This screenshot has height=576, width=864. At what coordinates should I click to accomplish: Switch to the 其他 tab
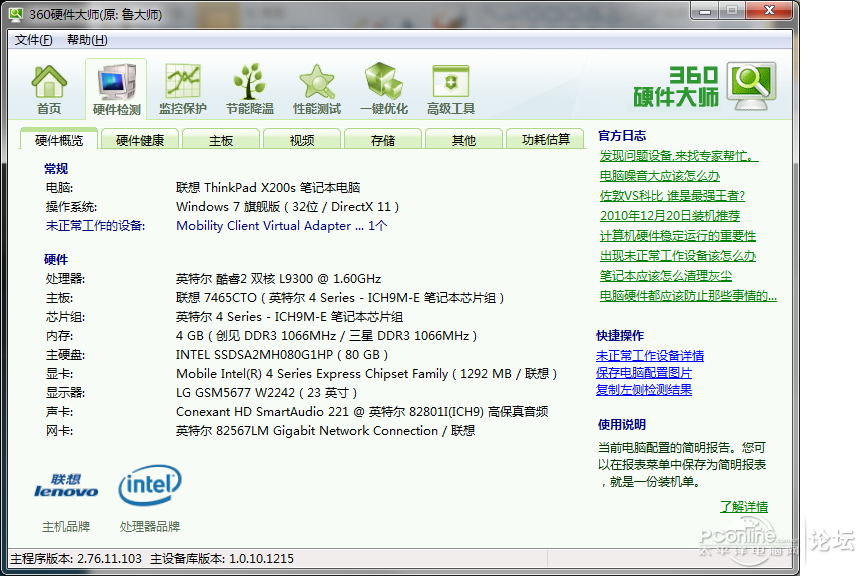464,140
